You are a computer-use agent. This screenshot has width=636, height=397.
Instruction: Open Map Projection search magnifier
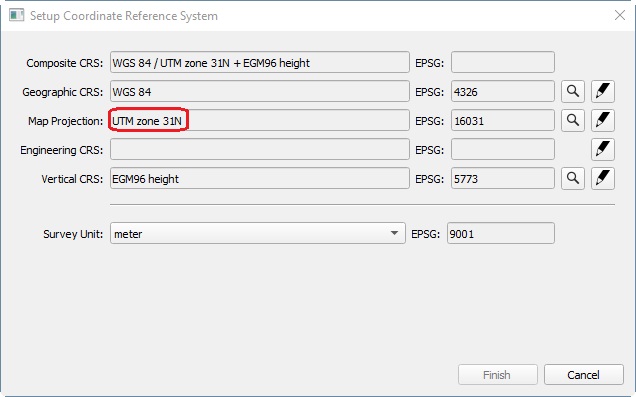pyautogui.click(x=573, y=120)
